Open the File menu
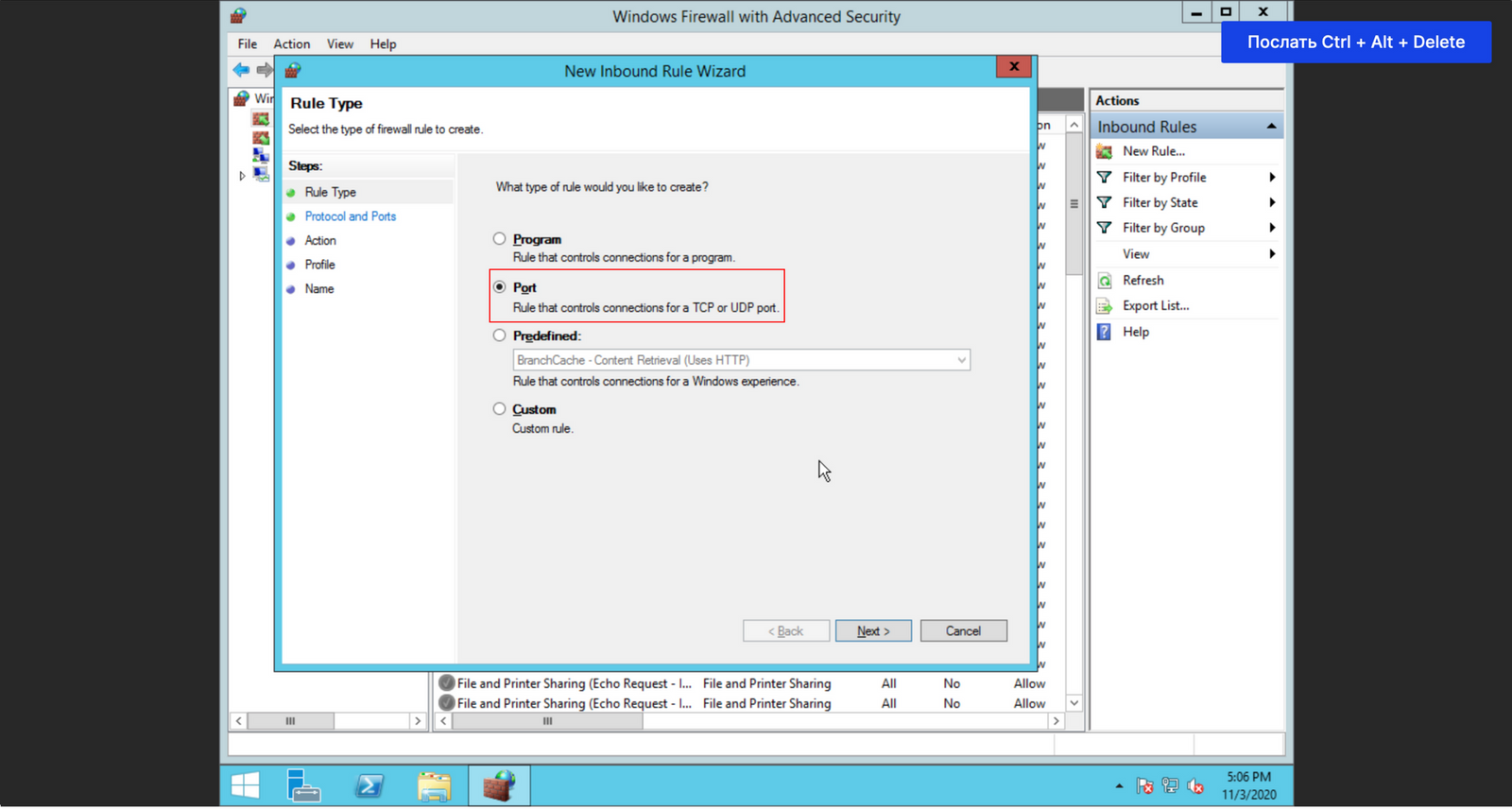 pyautogui.click(x=248, y=43)
